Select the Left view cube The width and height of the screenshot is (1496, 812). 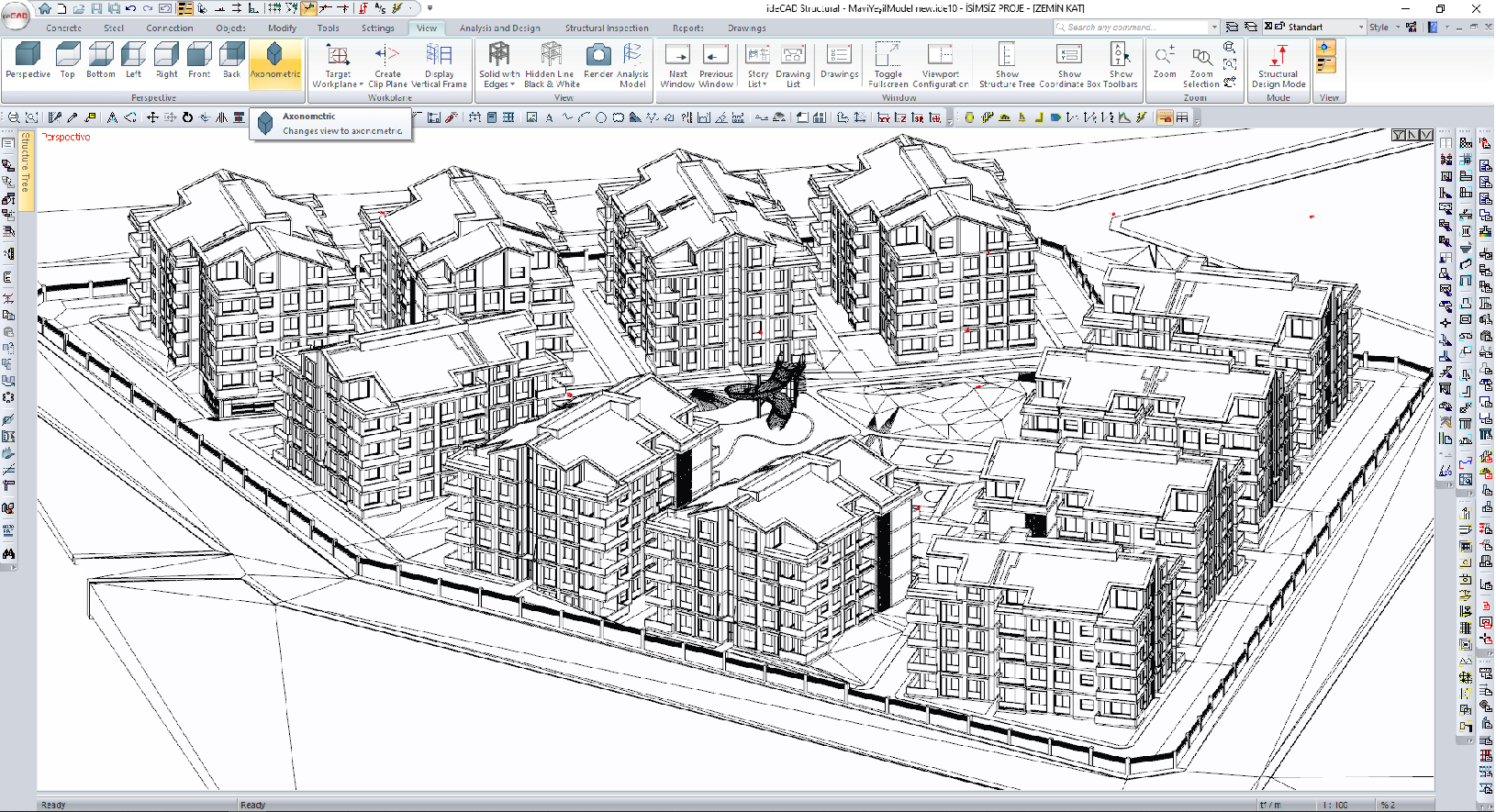click(x=134, y=61)
